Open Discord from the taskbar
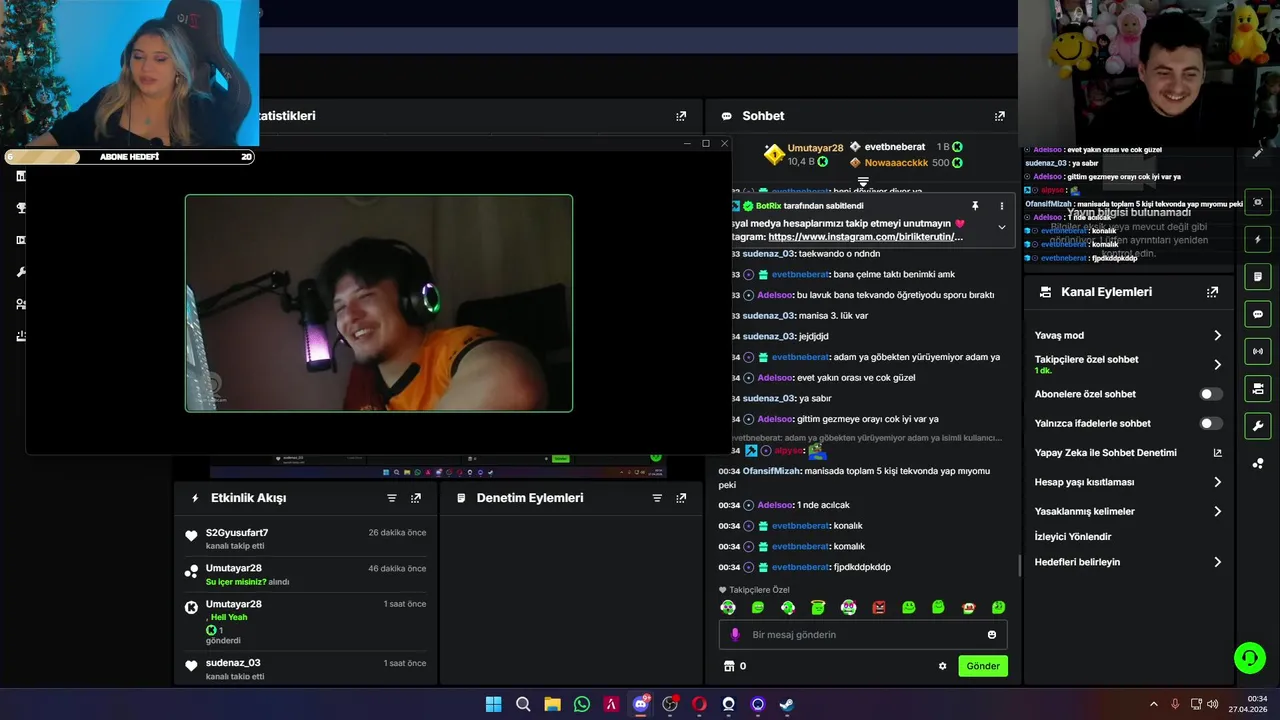 click(x=641, y=704)
